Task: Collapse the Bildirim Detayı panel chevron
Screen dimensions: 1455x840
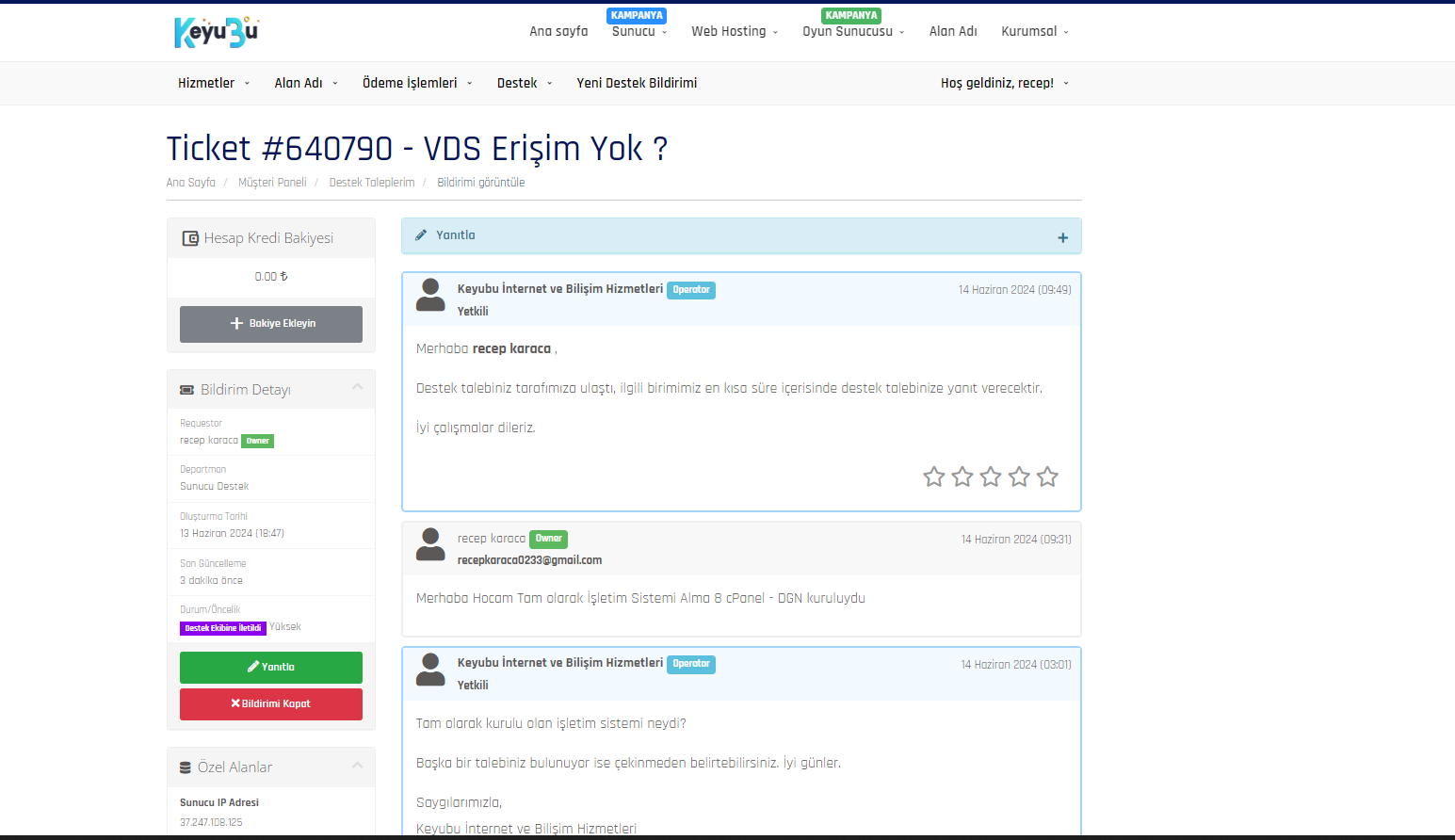Action: (357, 387)
